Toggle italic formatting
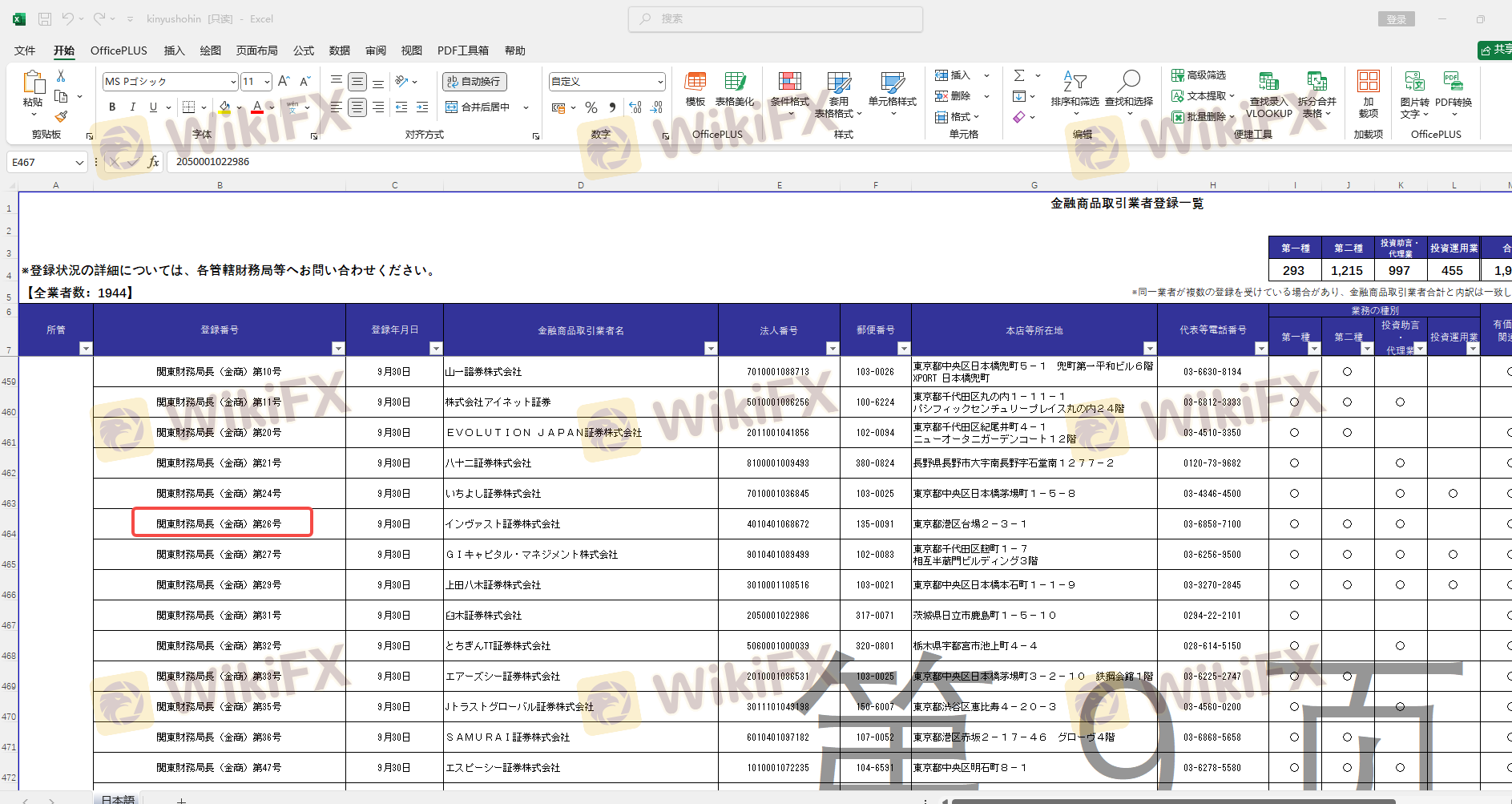1512x804 pixels. click(x=132, y=107)
